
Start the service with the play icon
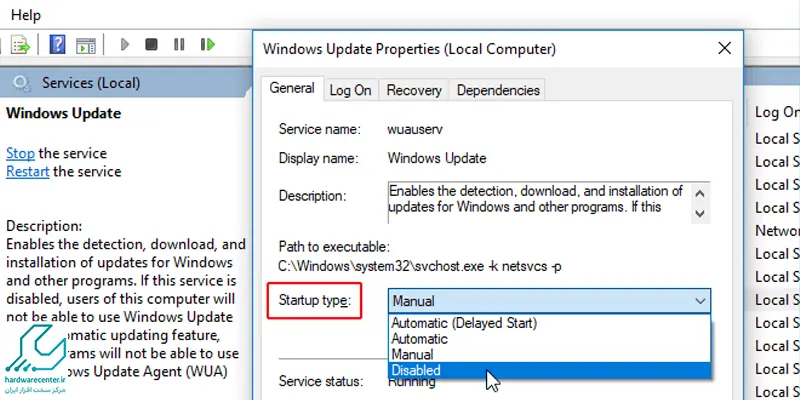(x=124, y=45)
